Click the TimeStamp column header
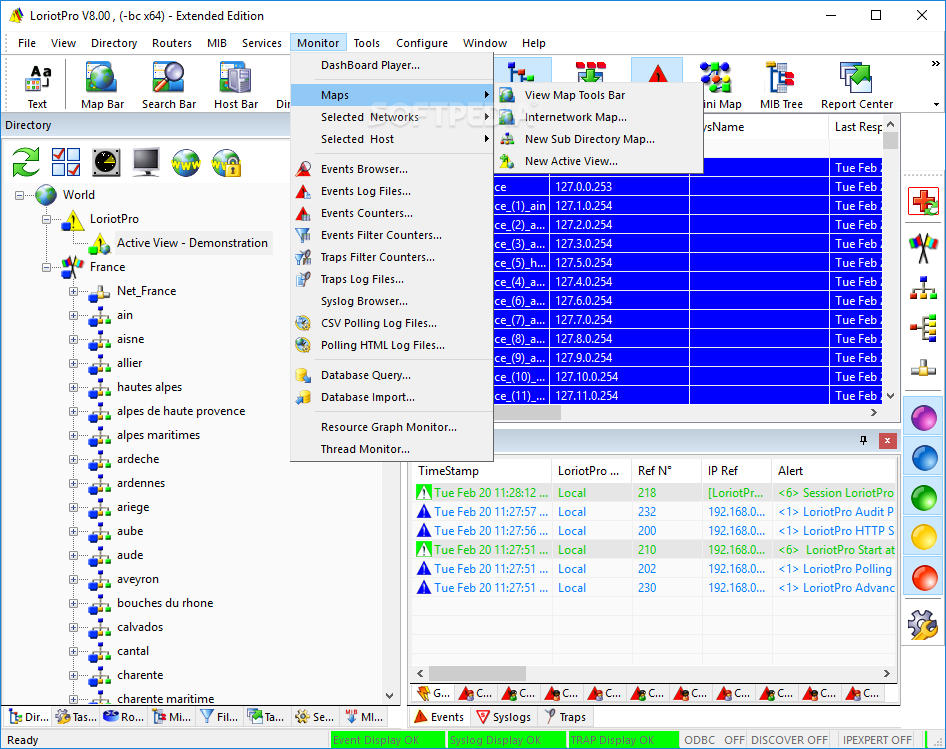The width and height of the screenshot is (946, 749). (481, 471)
